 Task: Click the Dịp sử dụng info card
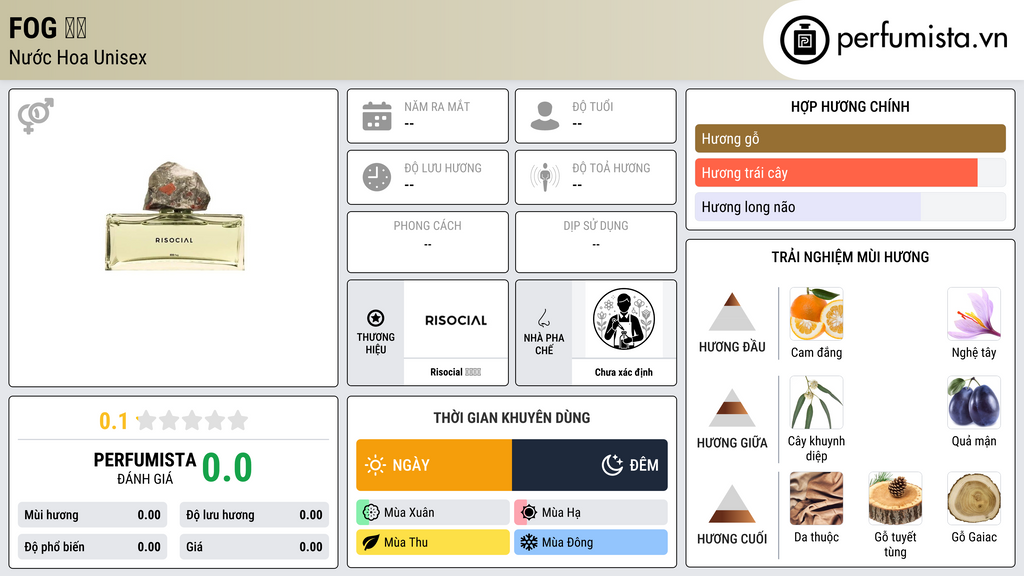(x=596, y=242)
